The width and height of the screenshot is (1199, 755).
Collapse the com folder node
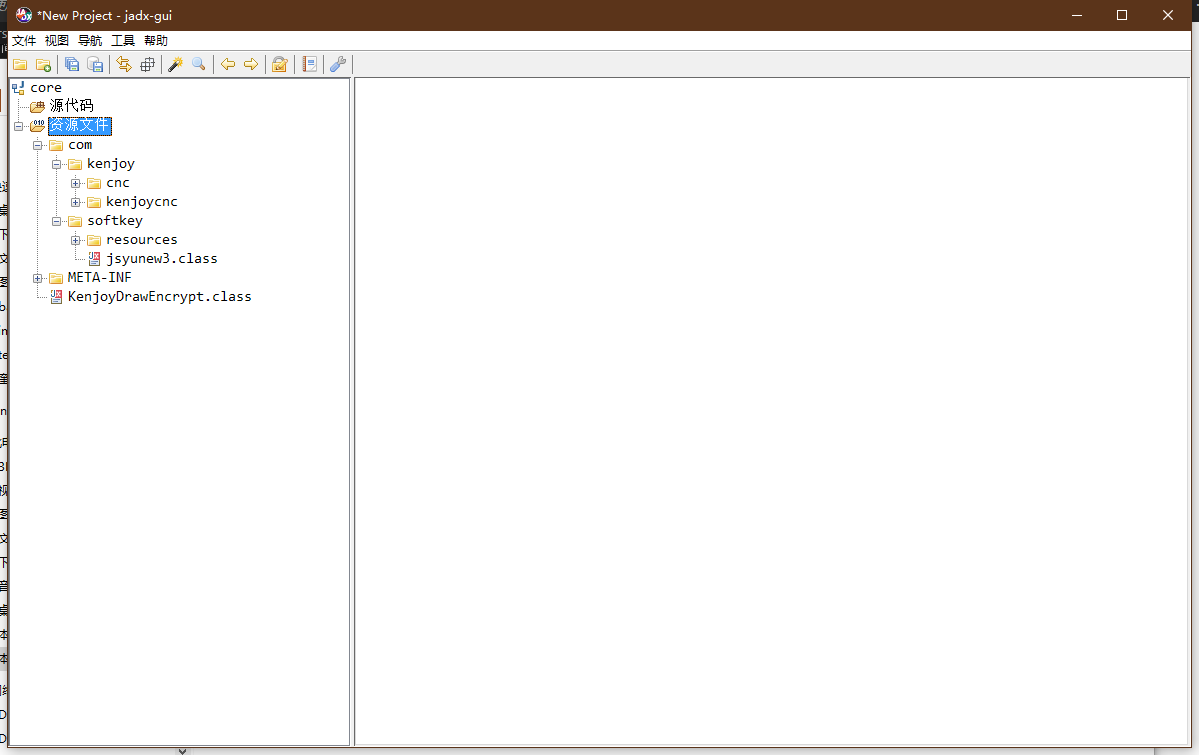37,145
